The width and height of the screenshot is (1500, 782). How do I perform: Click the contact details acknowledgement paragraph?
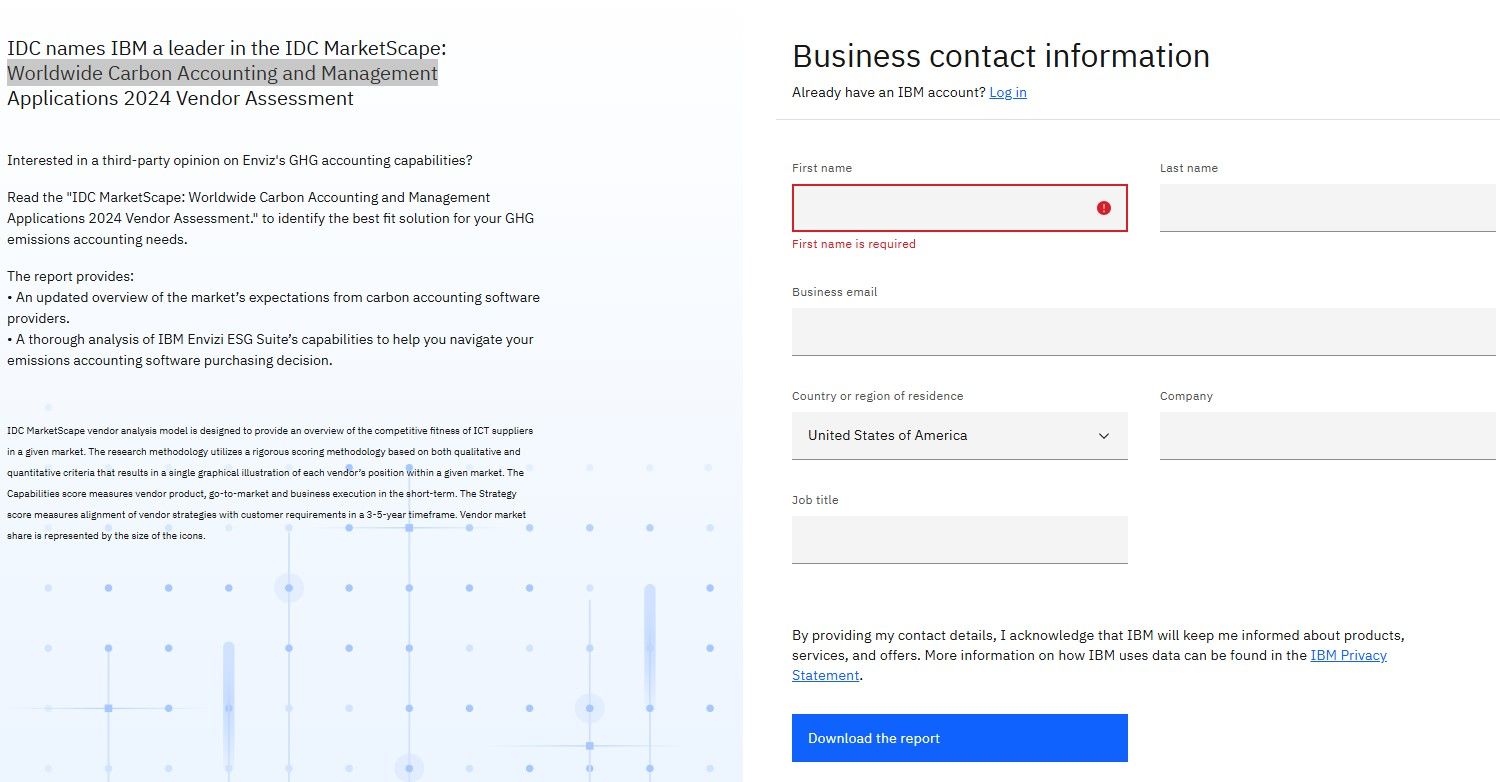(1097, 655)
